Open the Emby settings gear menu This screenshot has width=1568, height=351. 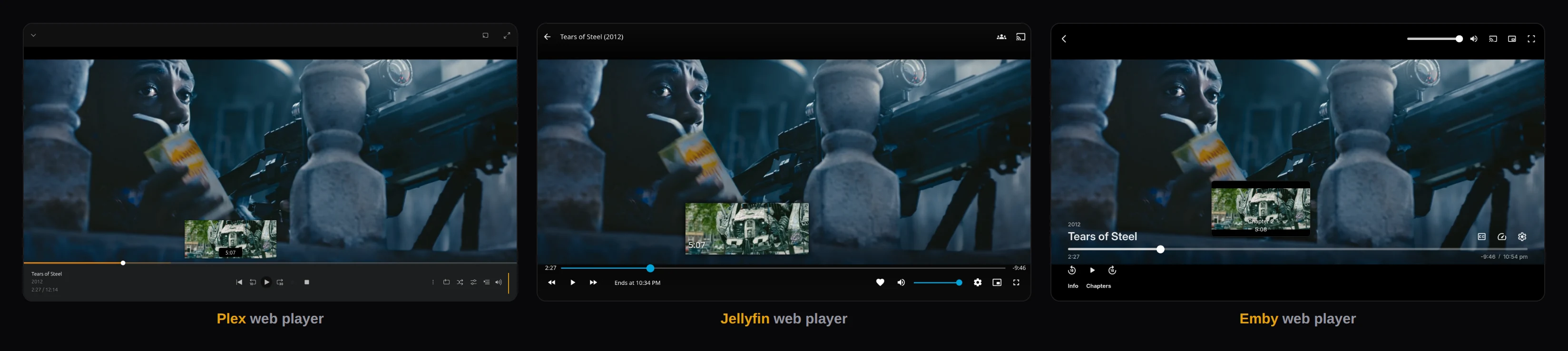[1522, 237]
